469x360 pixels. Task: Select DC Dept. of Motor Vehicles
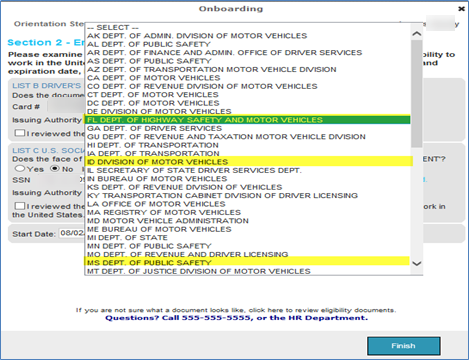pyautogui.click(x=248, y=103)
